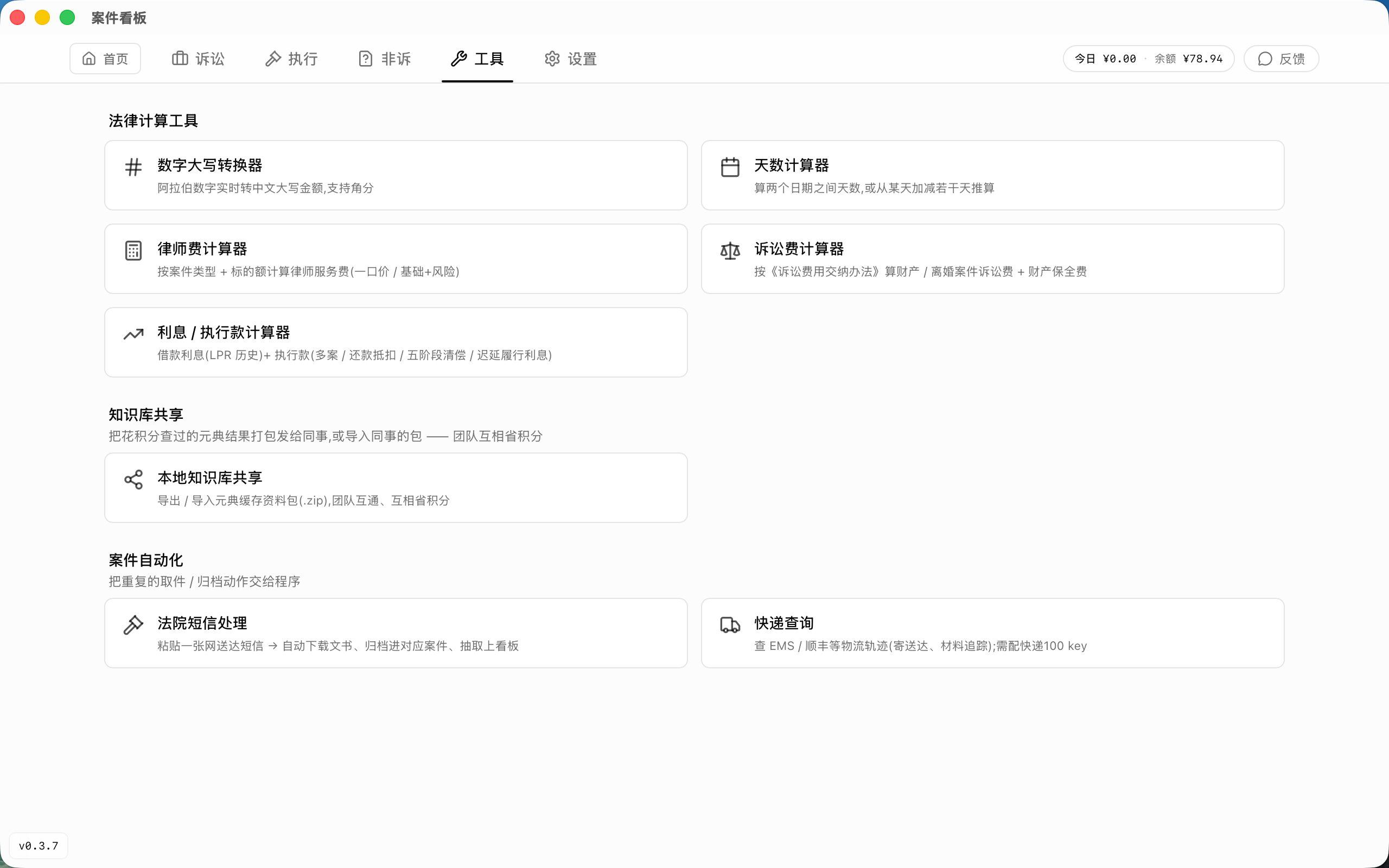Switch to the 执行 tab

point(291,59)
